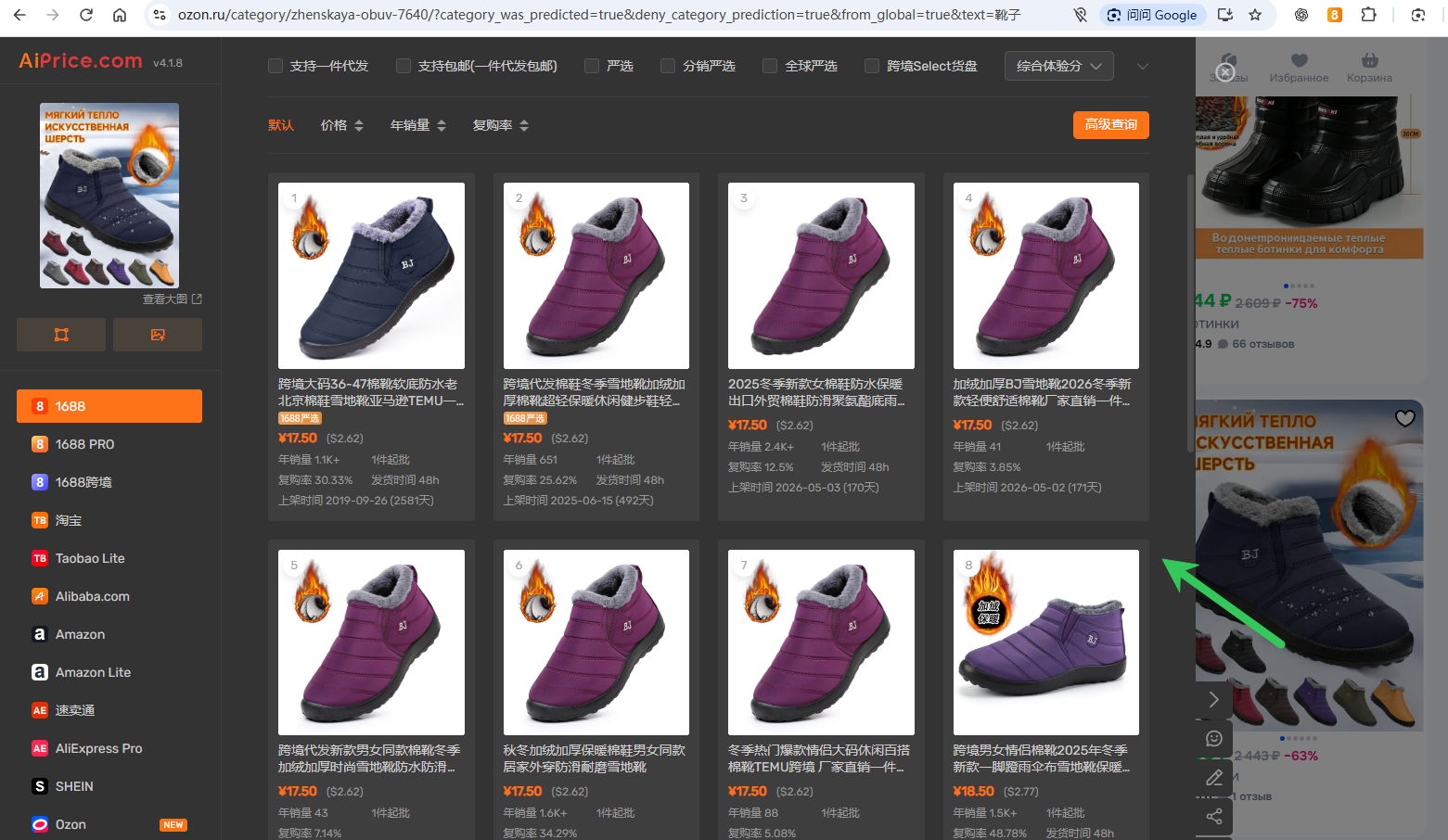Enable the 支持一件代发 checkbox

[x=276, y=66]
